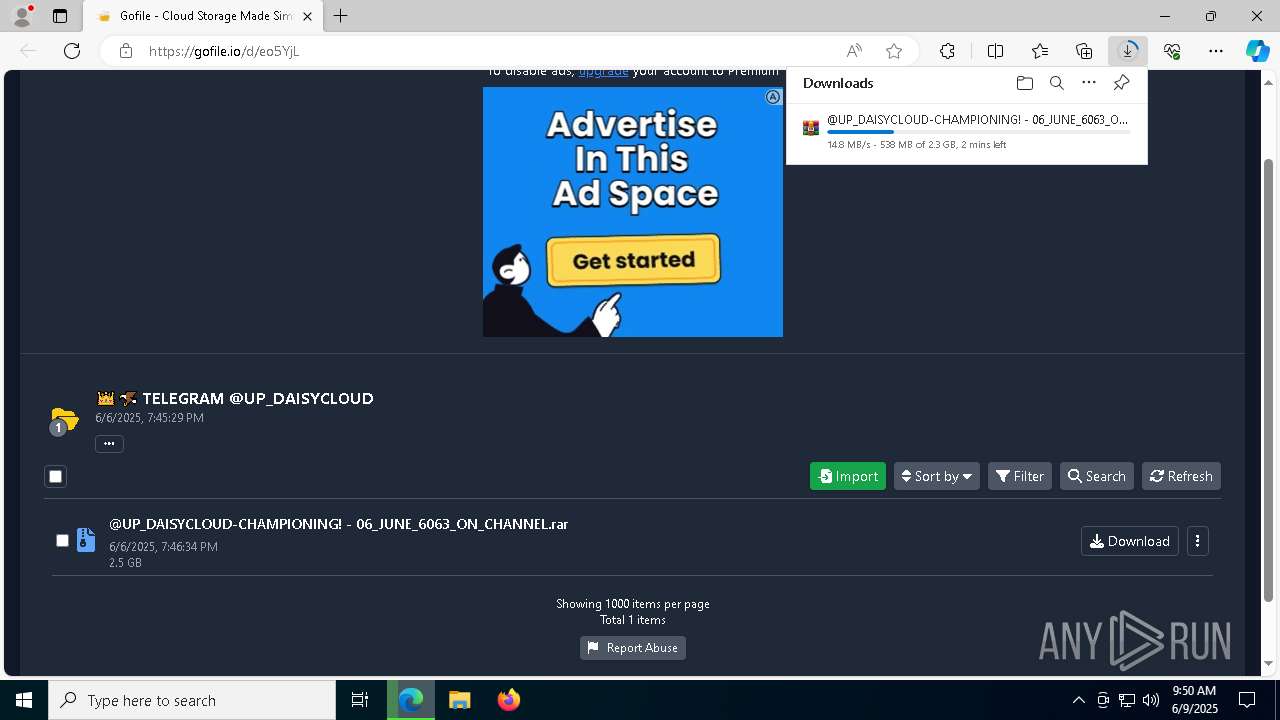Viewport: 1280px width, 720px height.
Task: Open the Favorites list icon
Action: click(1040, 51)
